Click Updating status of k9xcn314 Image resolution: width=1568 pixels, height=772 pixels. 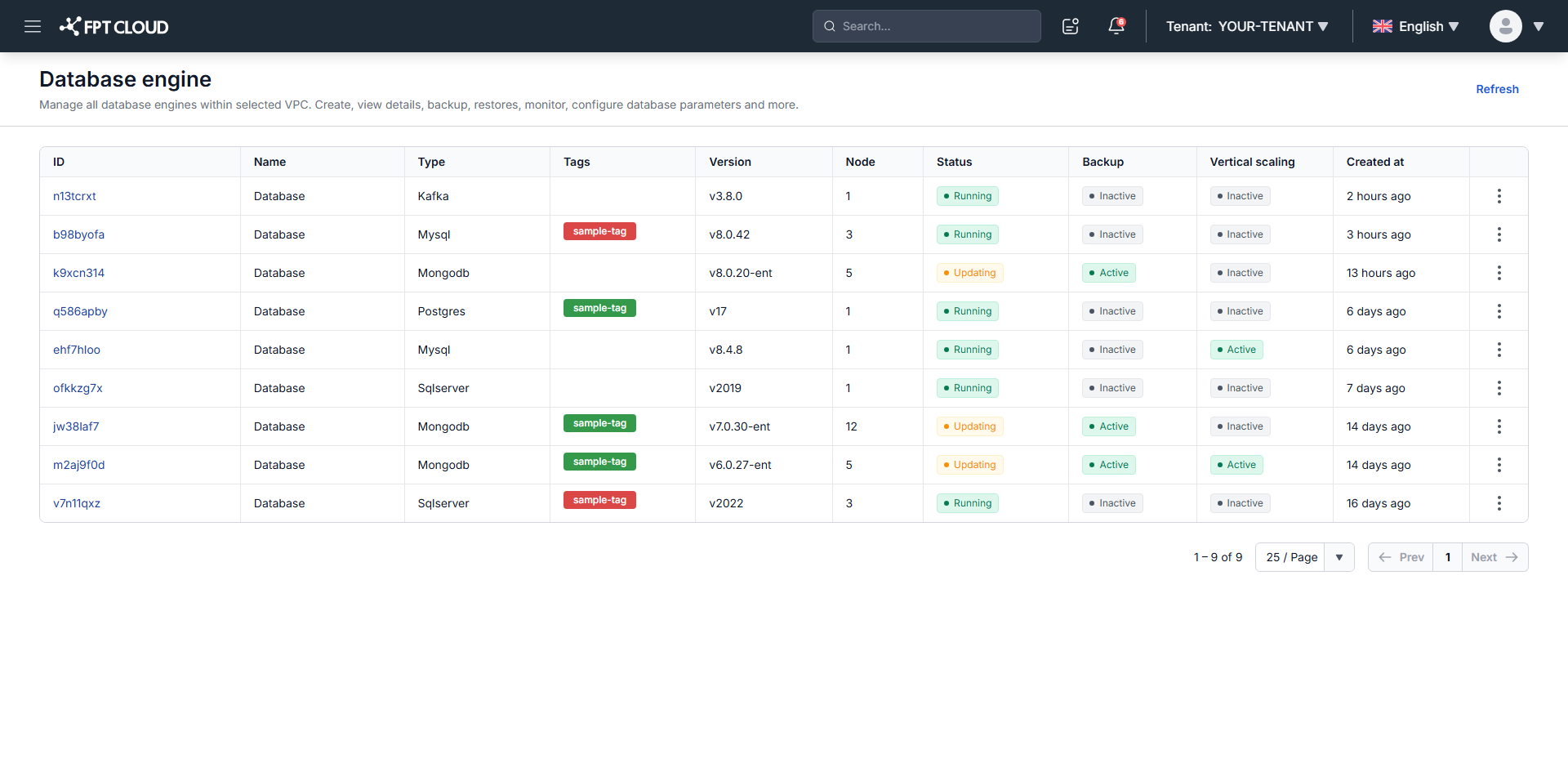pyautogui.click(x=969, y=273)
